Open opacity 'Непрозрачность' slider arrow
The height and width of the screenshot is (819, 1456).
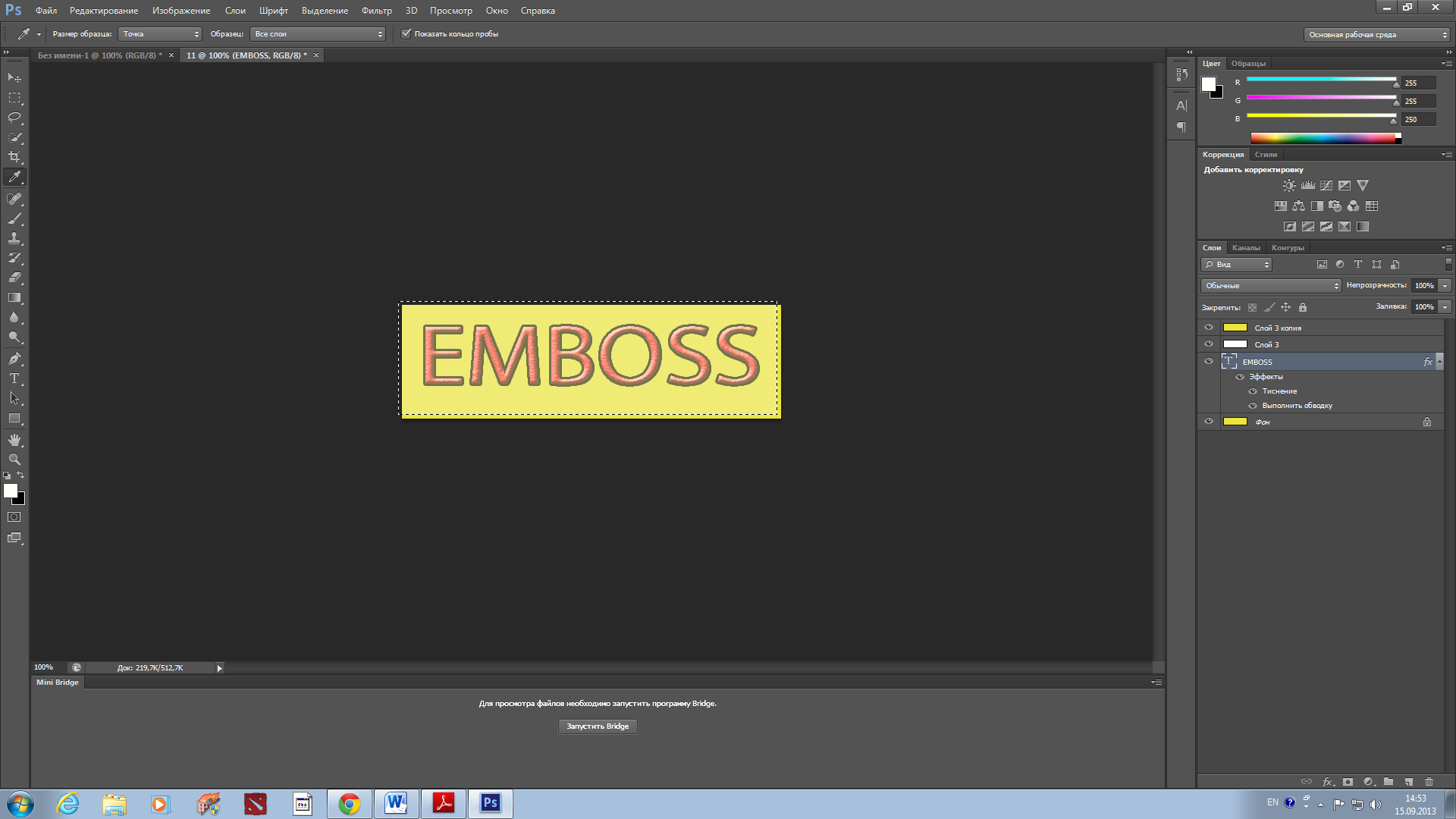(1445, 286)
